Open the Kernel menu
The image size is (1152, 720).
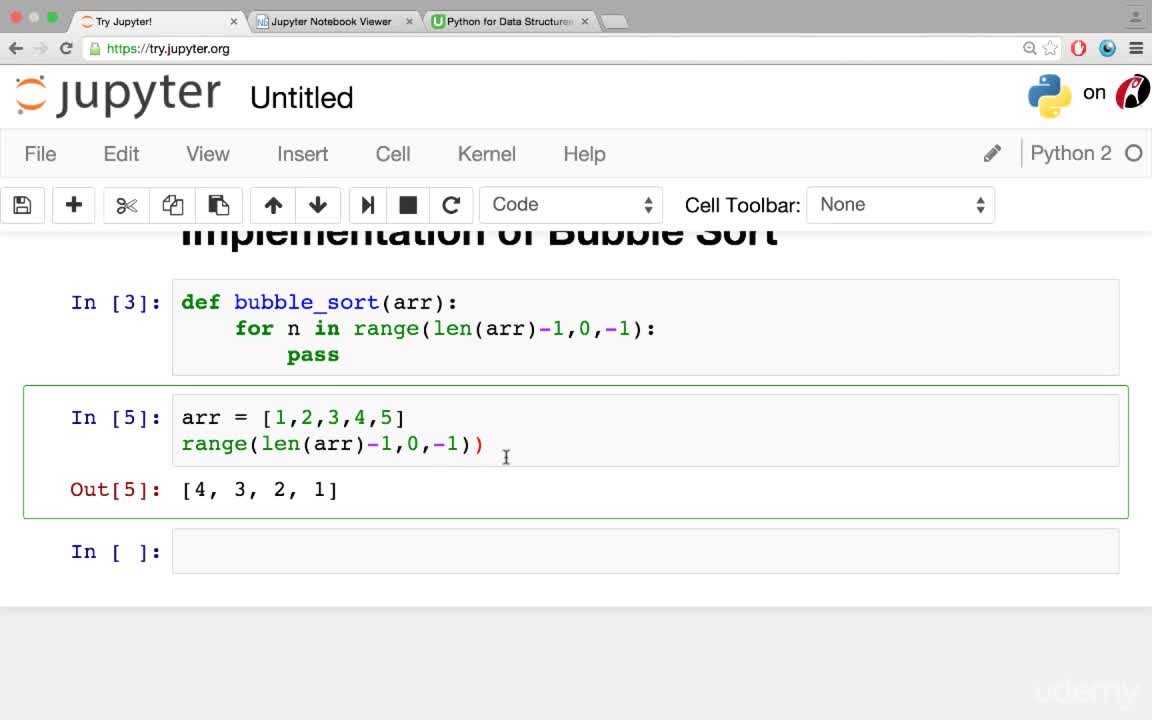tap(486, 154)
